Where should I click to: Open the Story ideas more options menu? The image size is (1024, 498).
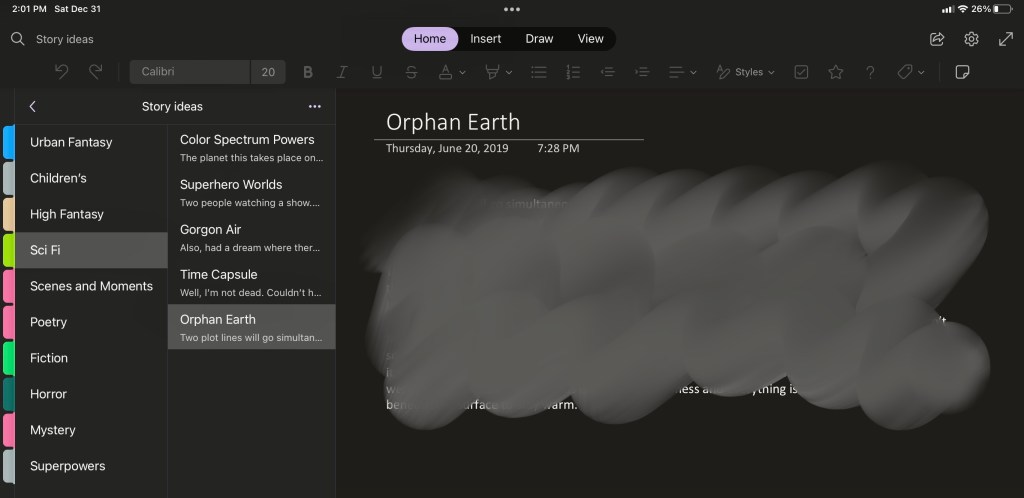(315, 106)
